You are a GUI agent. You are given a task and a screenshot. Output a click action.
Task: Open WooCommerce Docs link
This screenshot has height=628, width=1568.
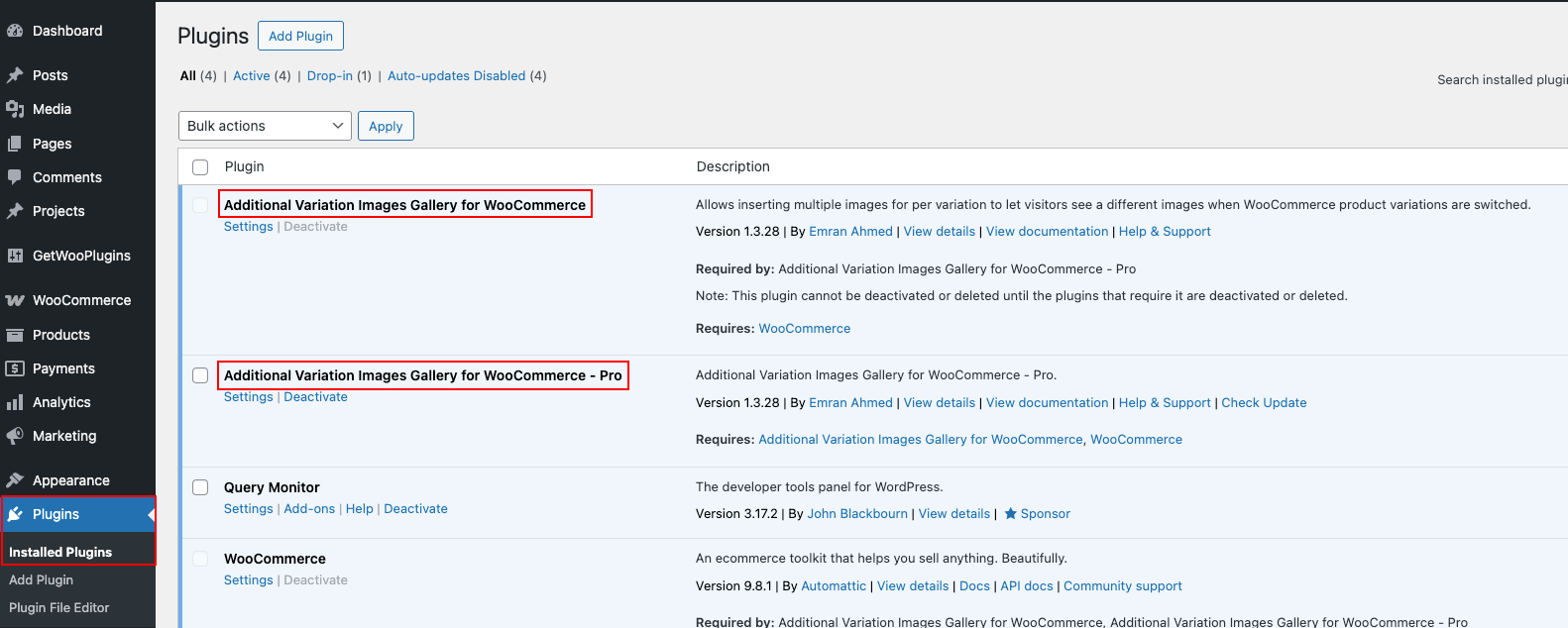(974, 585)
